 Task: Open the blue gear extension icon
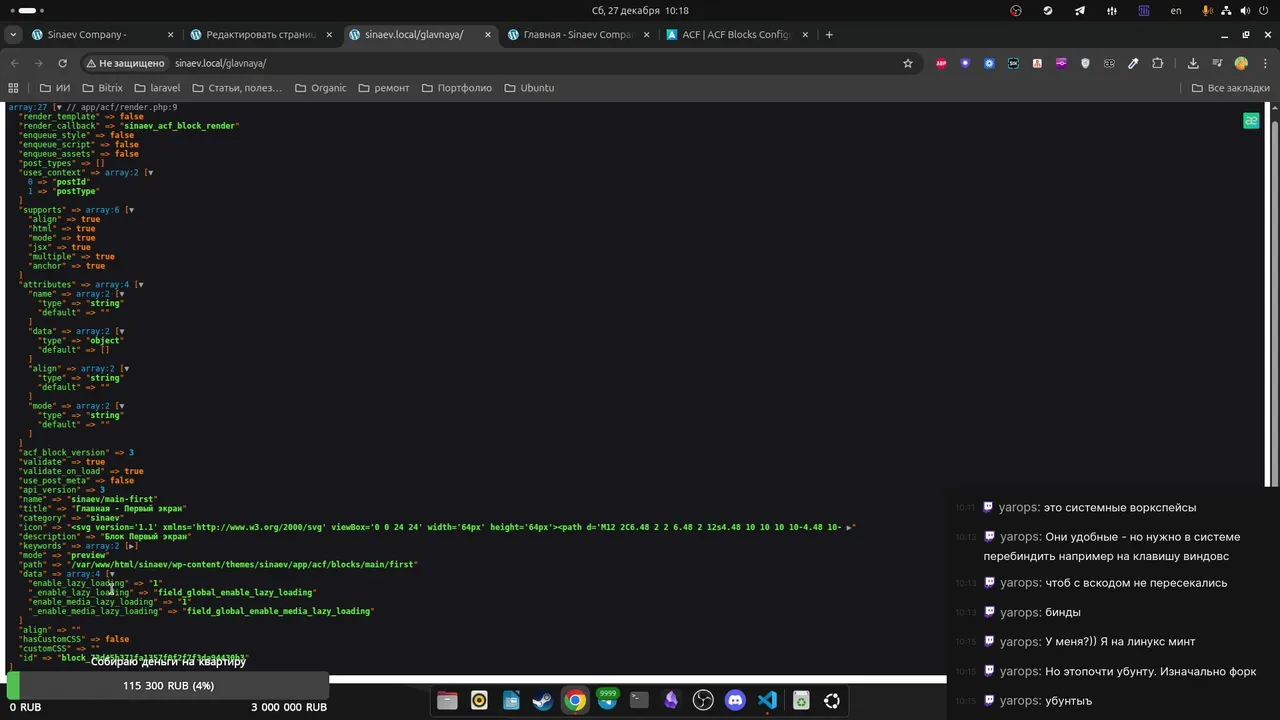pos(989,63)
